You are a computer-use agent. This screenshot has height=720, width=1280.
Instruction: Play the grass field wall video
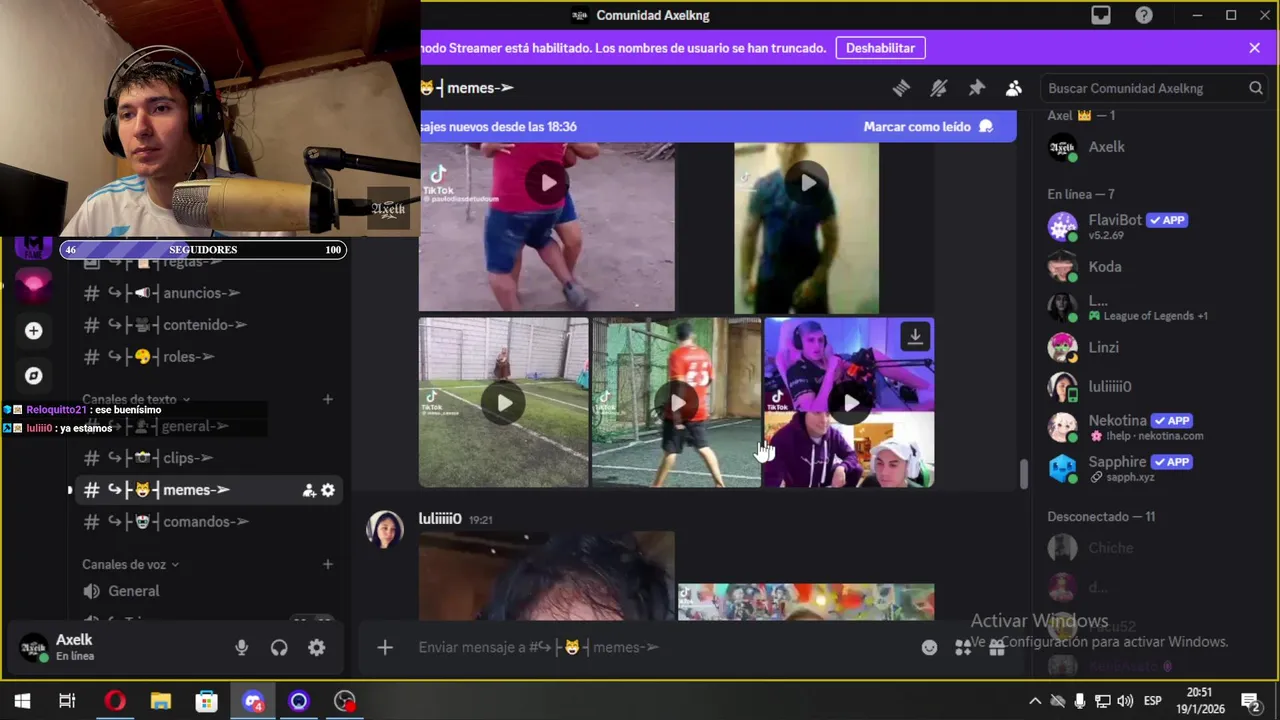504,403
